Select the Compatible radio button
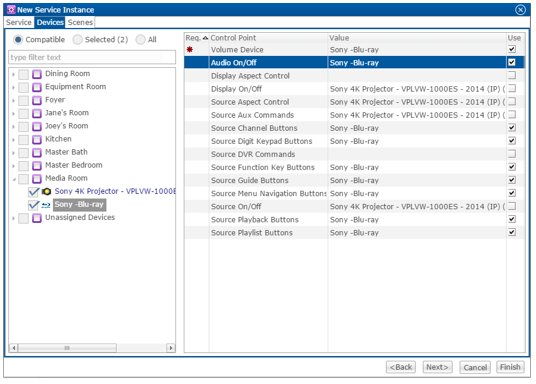This screenshot has height=384, width=536. [18, 40]
